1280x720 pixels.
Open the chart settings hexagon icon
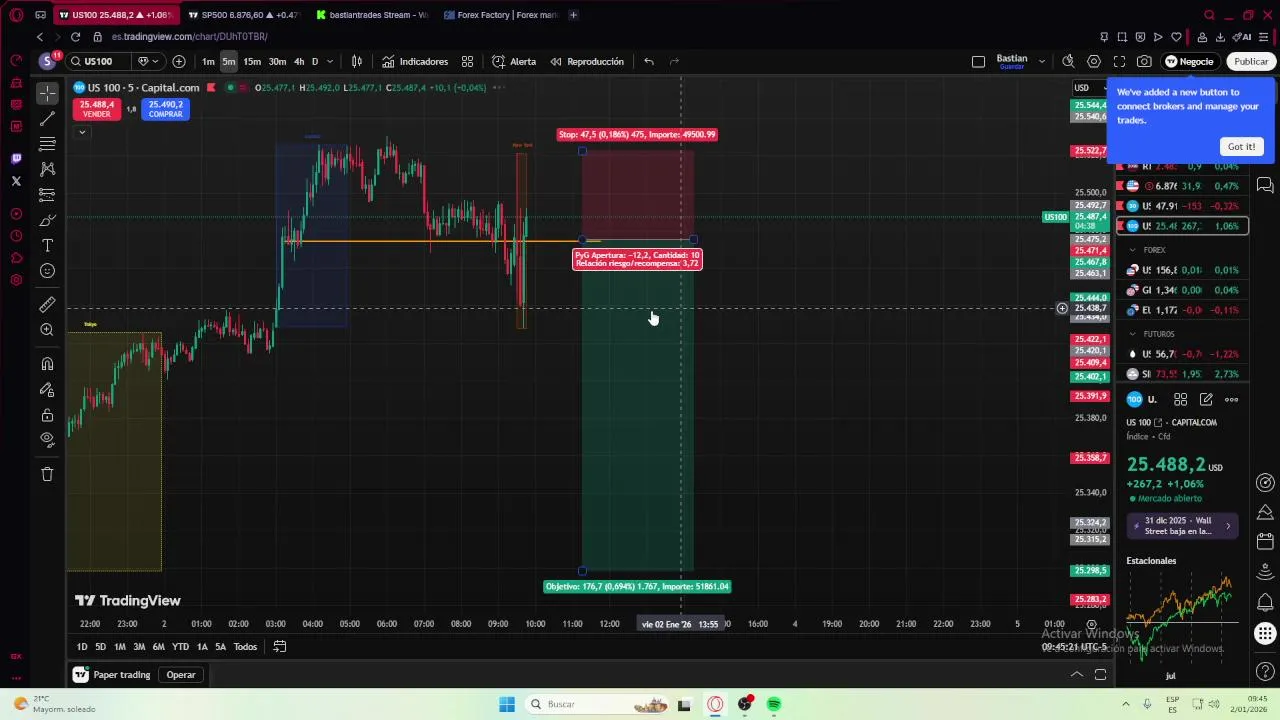click(x=1094, y=61)
